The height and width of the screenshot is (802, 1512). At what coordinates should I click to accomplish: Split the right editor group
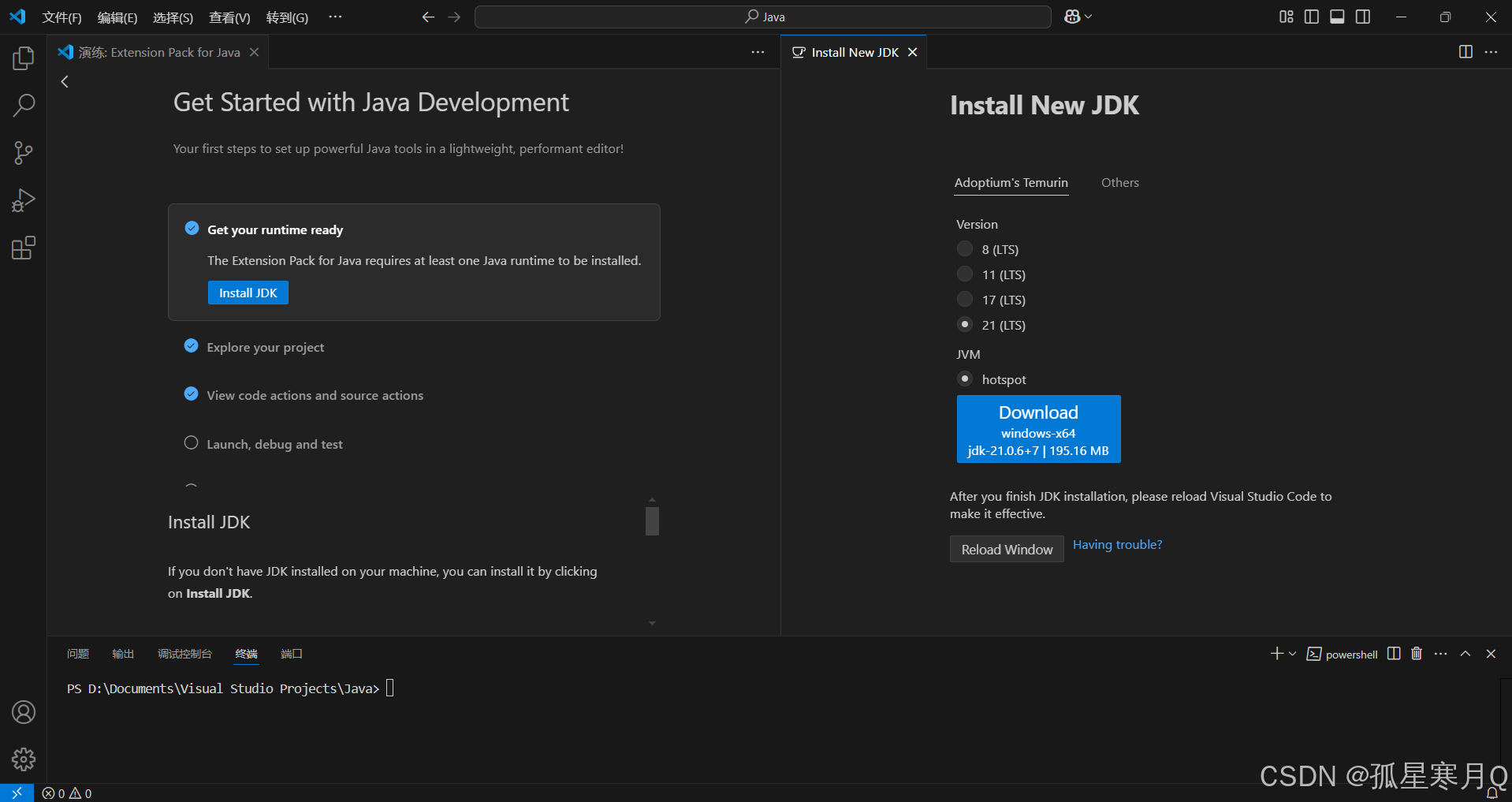[1465, 52]
